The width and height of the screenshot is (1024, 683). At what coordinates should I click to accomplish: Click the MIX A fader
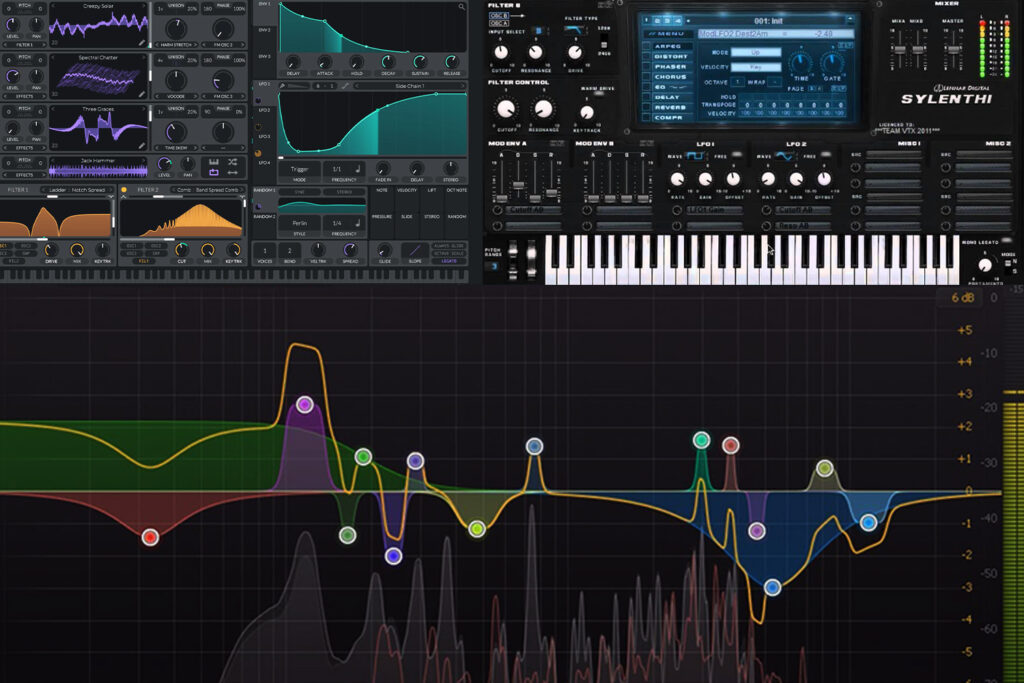pos(900,50)
